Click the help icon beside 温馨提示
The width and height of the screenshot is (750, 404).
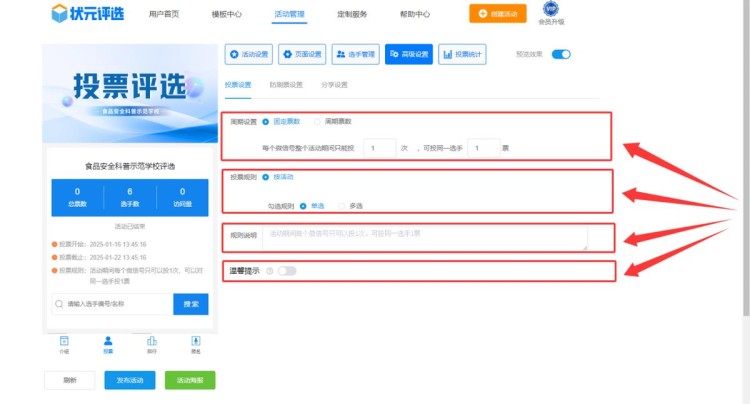tap(270, 271)
